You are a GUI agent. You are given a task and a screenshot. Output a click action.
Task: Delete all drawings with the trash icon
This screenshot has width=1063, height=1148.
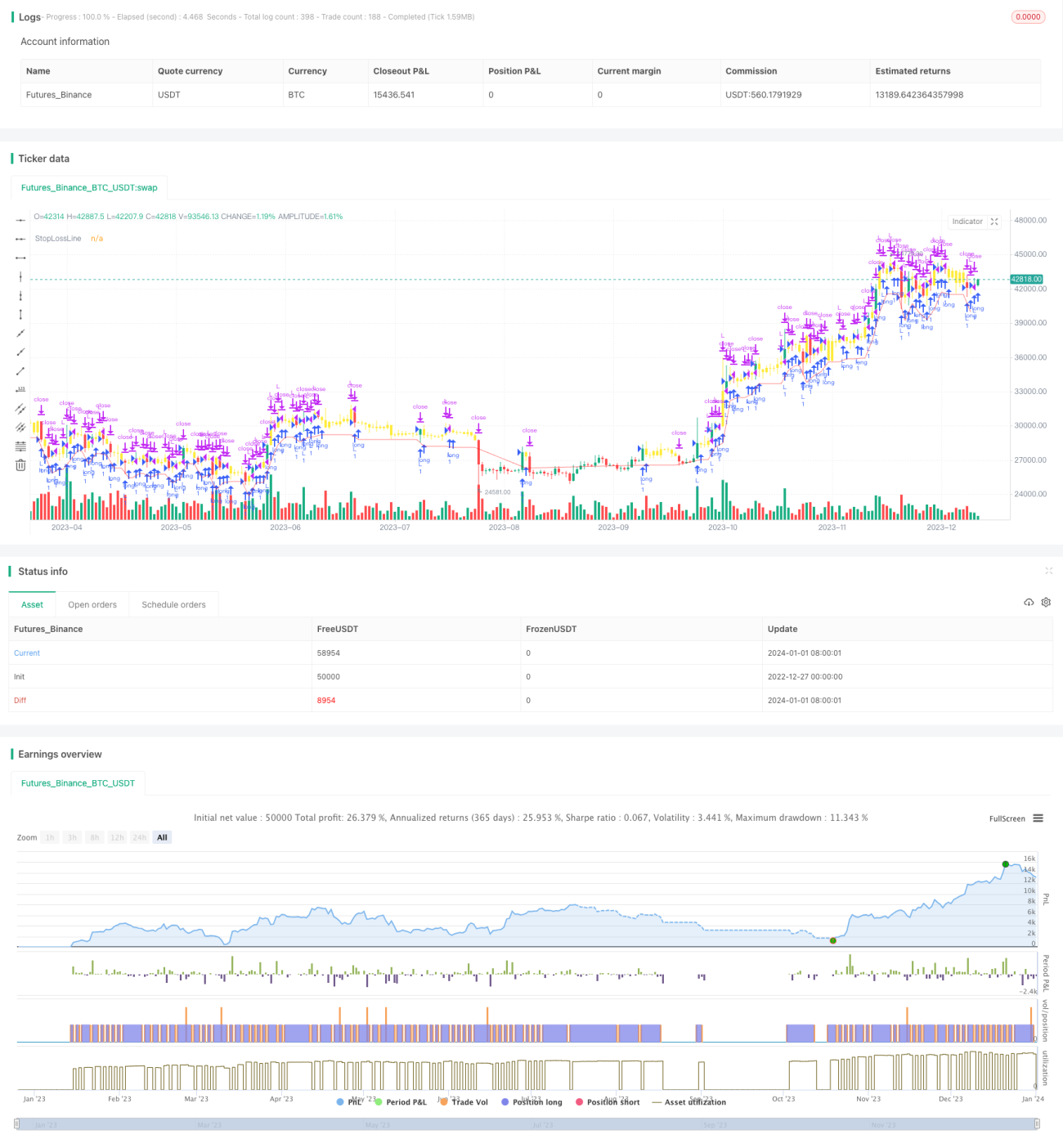click(x=20, y=464)
